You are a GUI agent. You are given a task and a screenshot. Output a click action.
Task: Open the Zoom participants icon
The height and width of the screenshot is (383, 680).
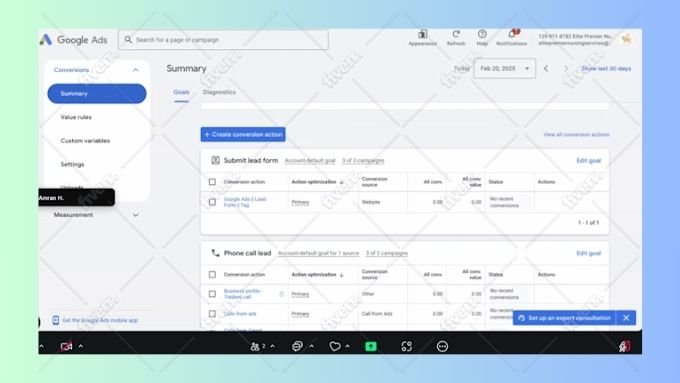point(255,346)
